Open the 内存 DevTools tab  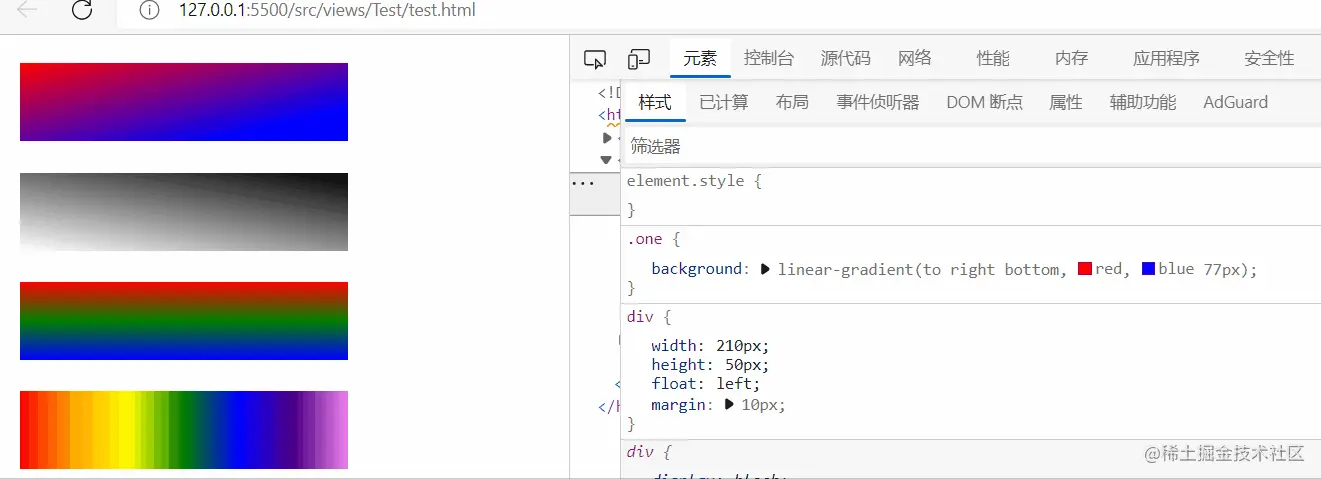click(x=1071, y=59)
